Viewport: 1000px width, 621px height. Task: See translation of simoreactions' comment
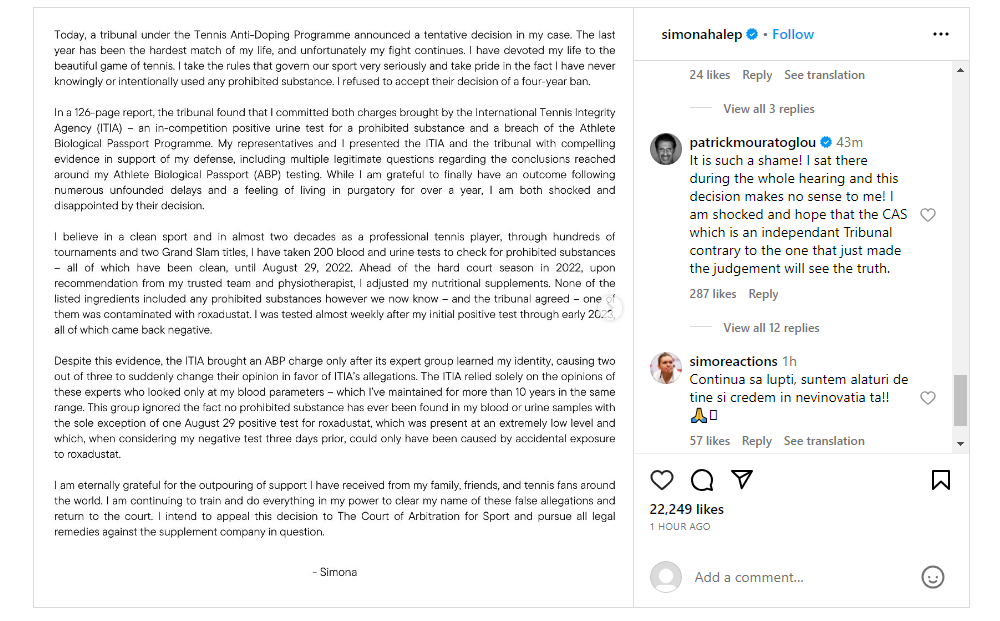(x=824, y=441)
